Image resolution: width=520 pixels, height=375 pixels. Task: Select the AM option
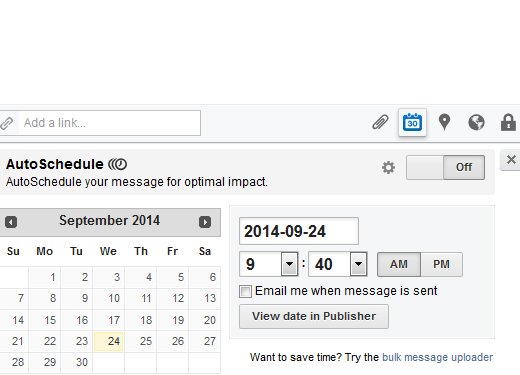[399, 264]
